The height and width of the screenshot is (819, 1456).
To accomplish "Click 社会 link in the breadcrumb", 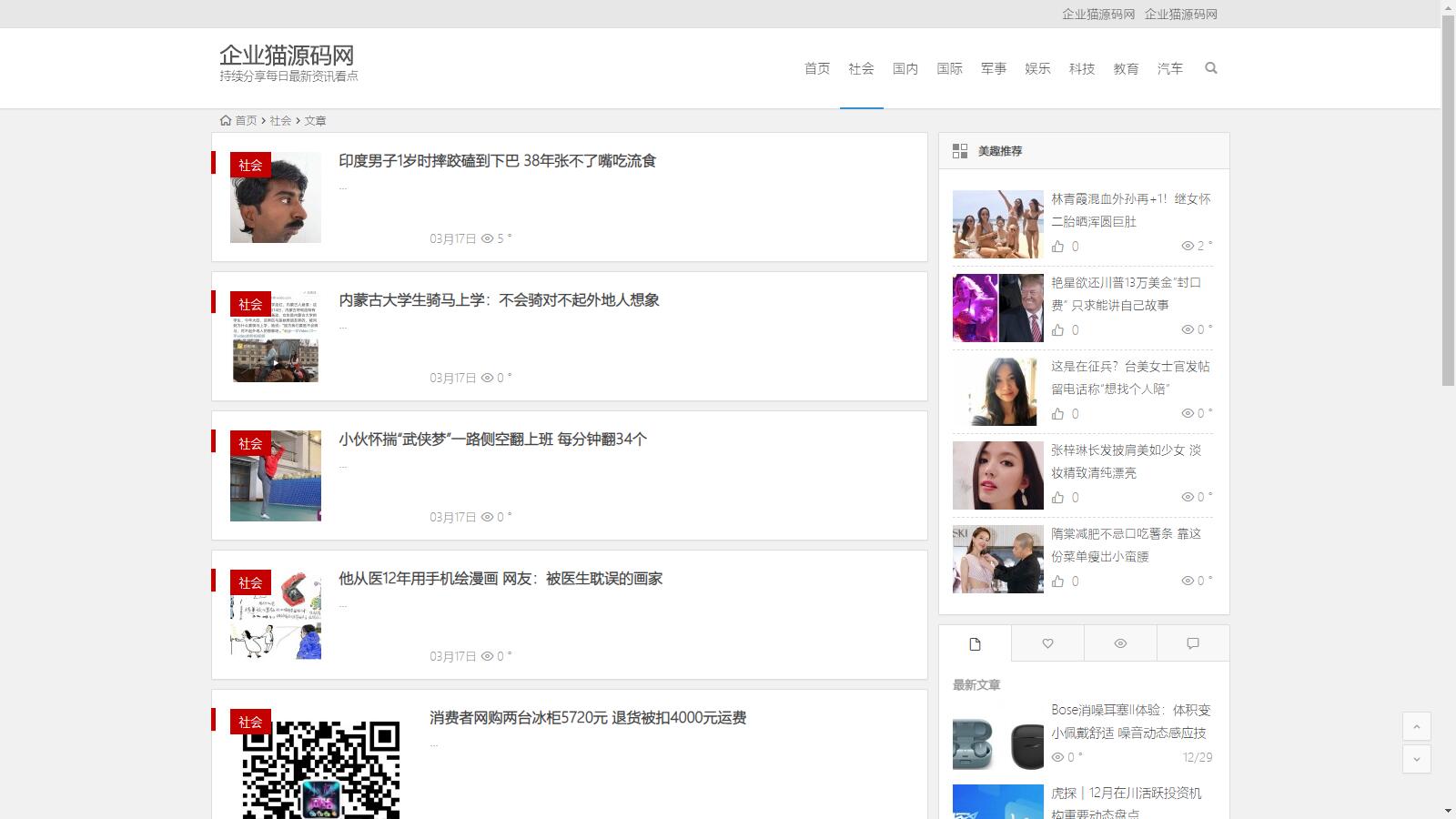I will 280,120.
